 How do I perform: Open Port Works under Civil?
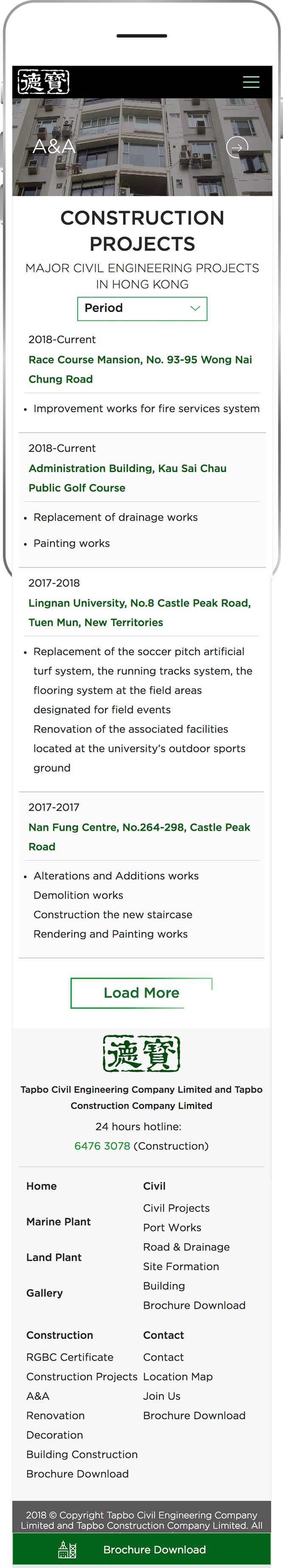(172, 1227)
